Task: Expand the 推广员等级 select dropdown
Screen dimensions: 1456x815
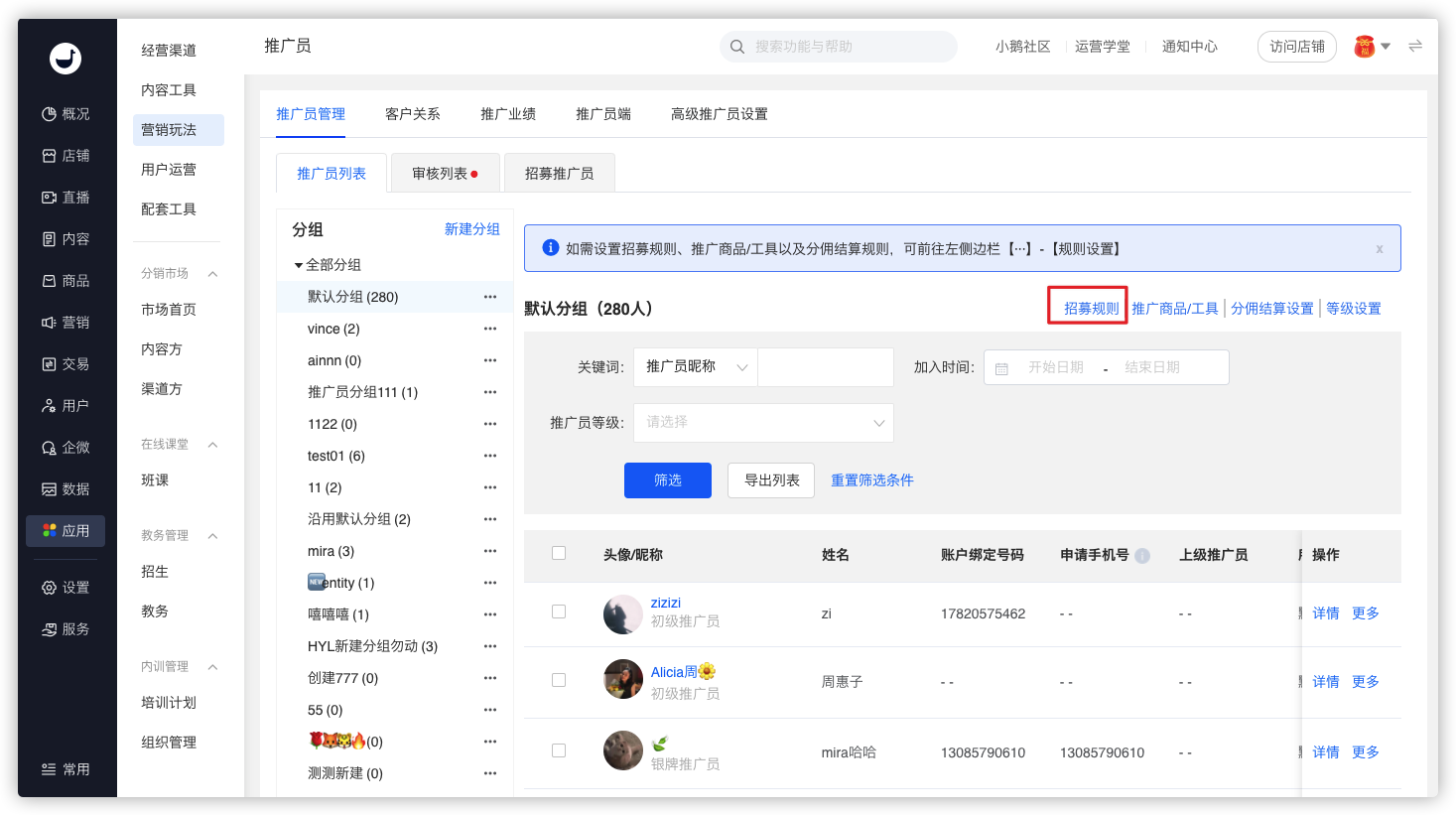Action: pos(763,423)
